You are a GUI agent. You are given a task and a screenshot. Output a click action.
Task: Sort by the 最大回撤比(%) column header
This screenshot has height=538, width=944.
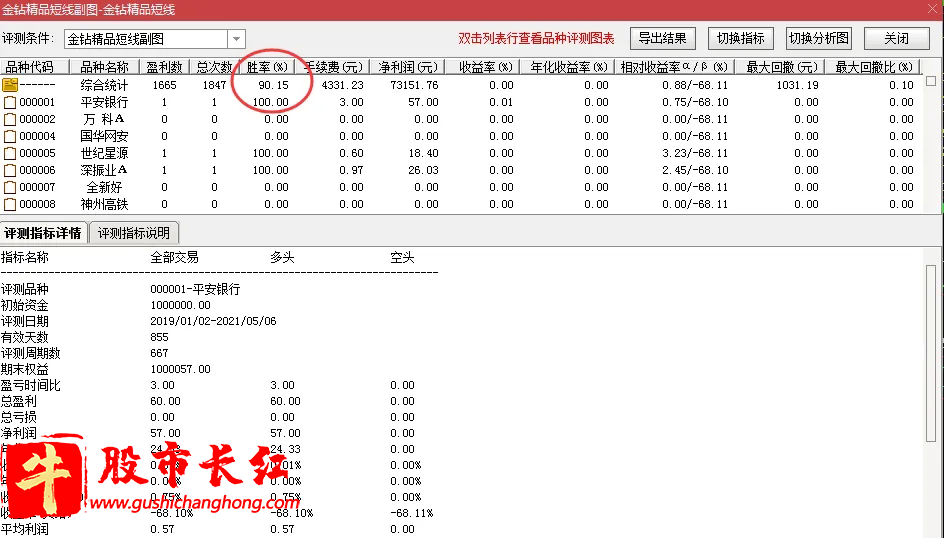tap(873, 67)
